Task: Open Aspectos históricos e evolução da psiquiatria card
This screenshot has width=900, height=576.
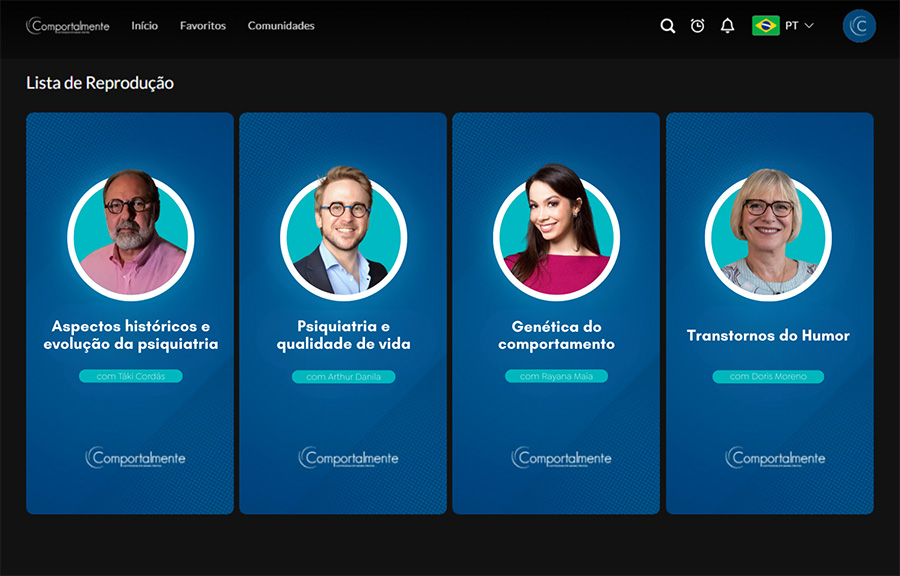Action: [x=130, y=313]
